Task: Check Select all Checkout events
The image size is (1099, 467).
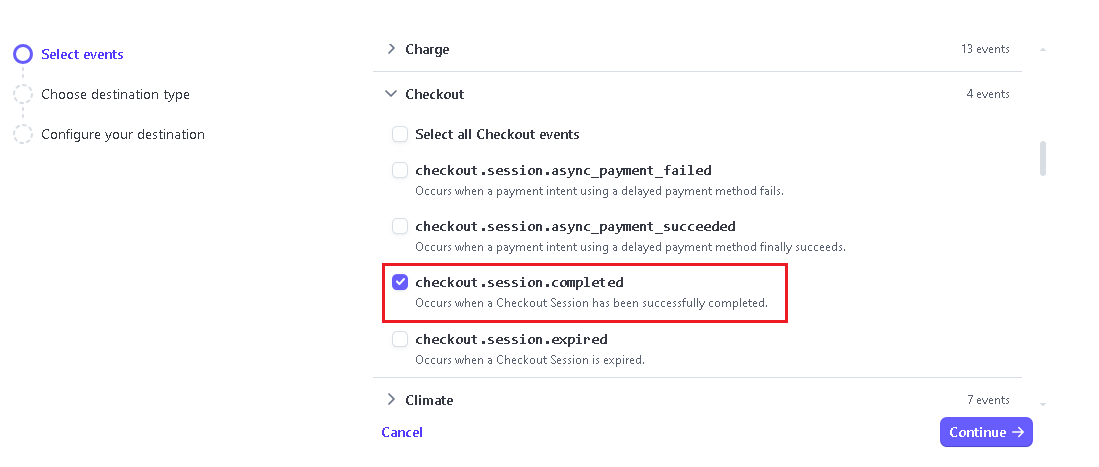Action: 400,134
